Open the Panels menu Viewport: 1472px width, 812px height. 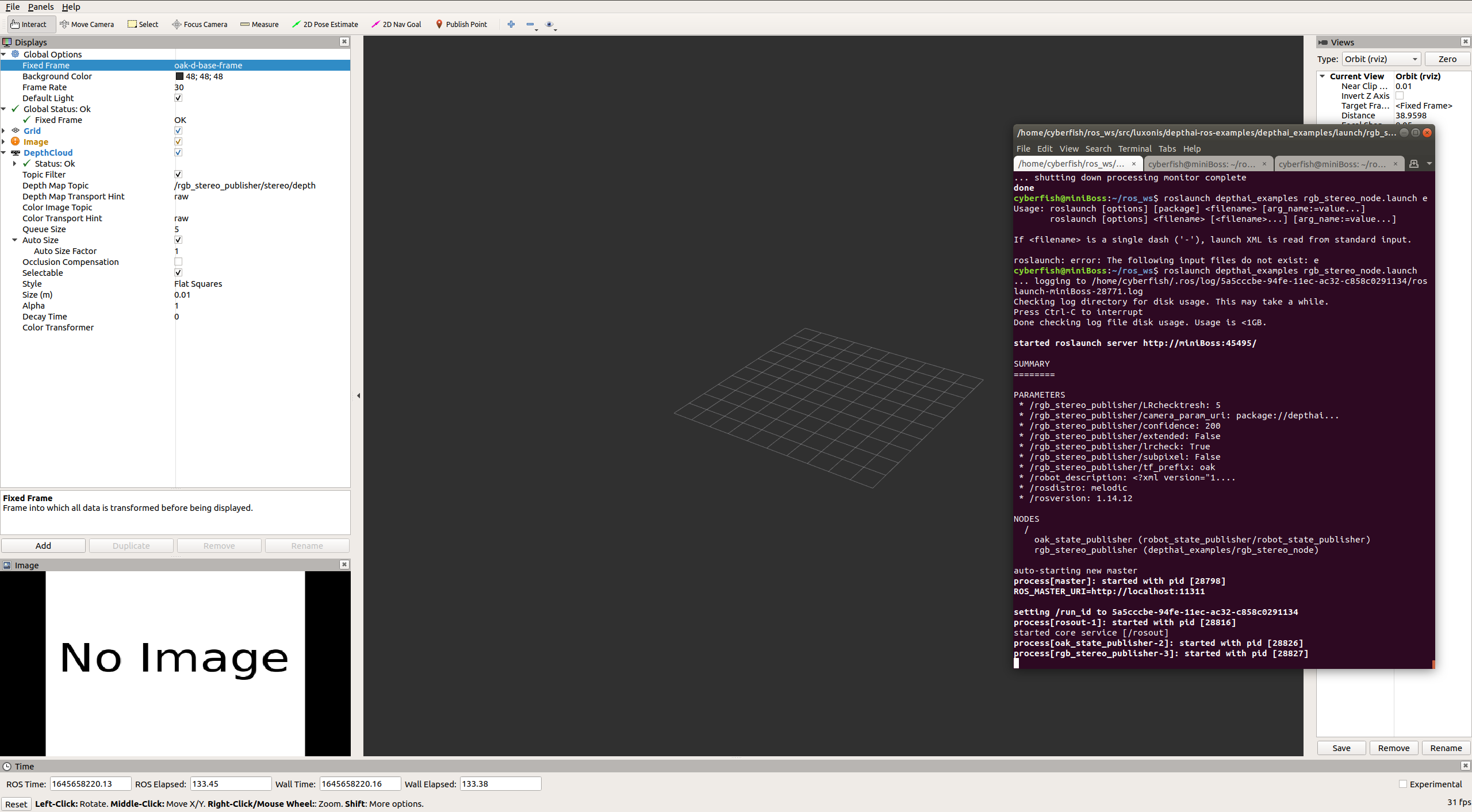(x=40, y=7)
